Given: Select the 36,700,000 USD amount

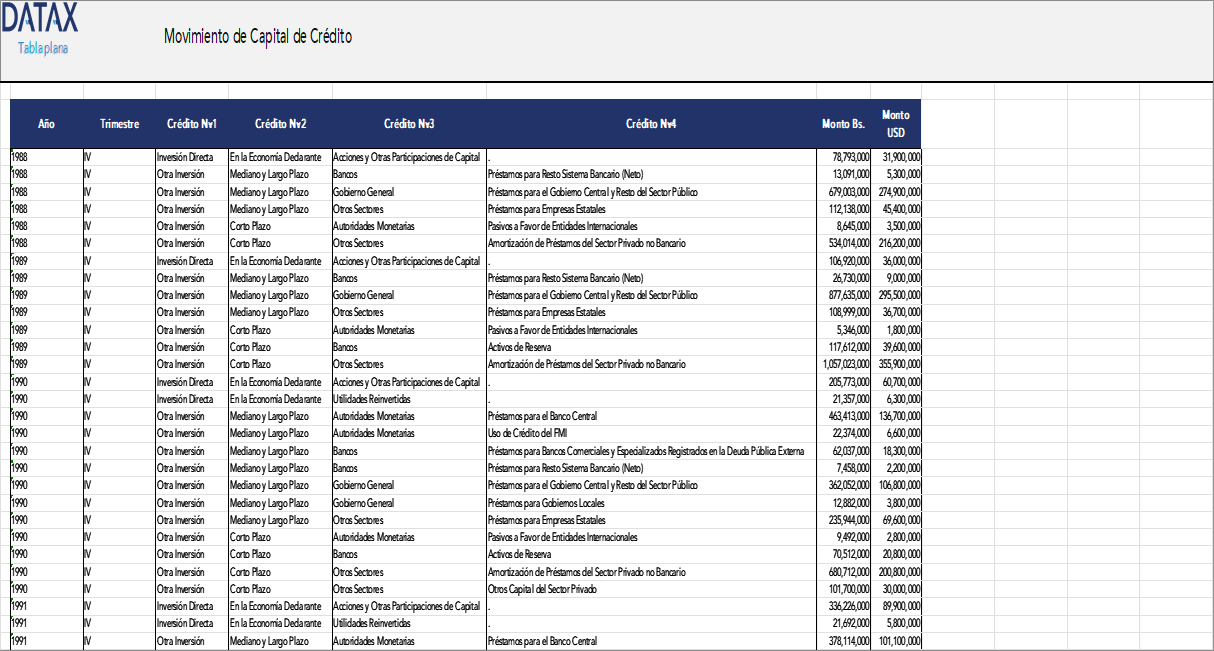Looking at the screenshot, I should (896, 313).
